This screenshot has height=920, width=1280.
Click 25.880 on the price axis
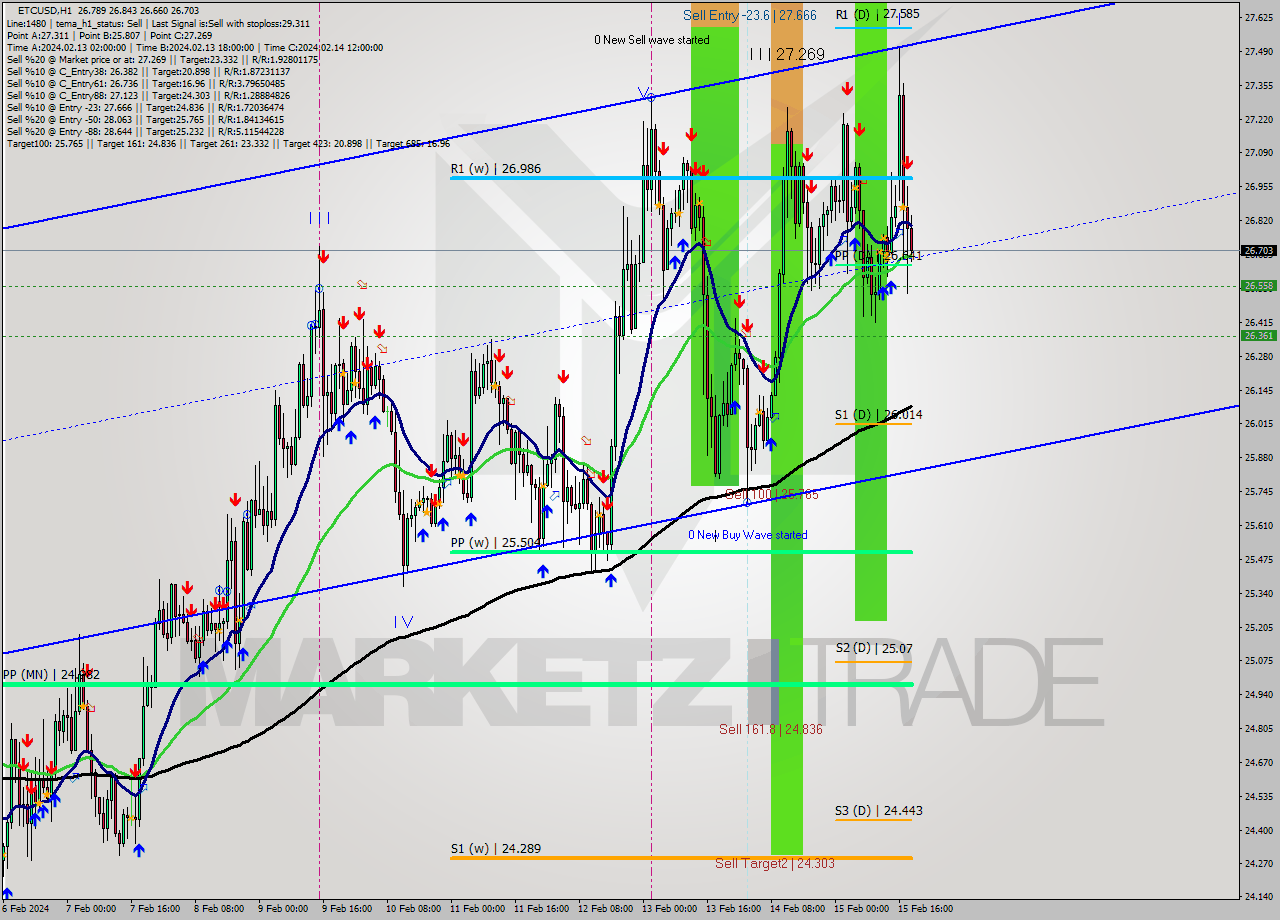pyautogui.click(x=1259, y=457)
